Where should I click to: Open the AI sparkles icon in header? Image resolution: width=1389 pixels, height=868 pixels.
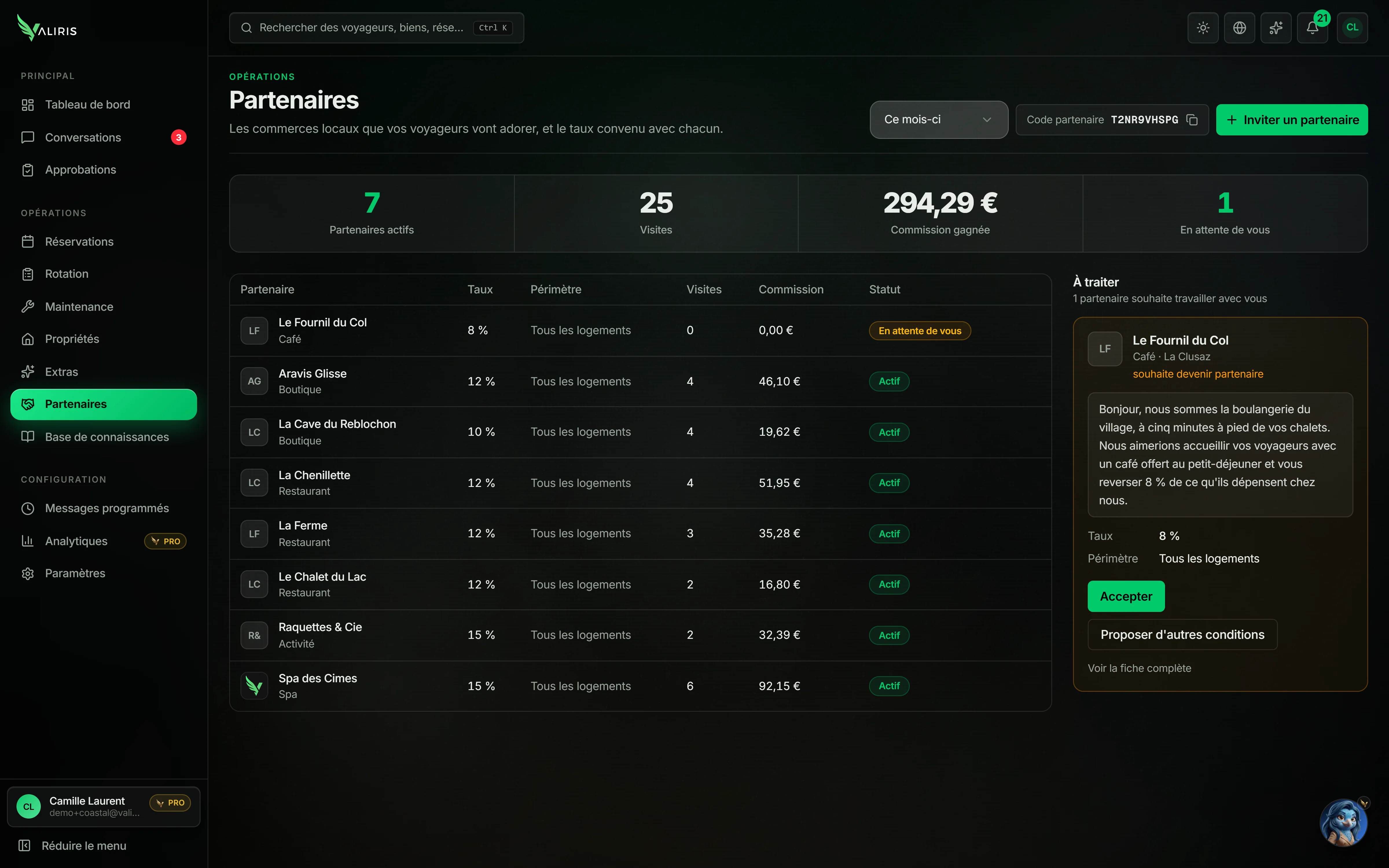click(x=1276, y=27)
